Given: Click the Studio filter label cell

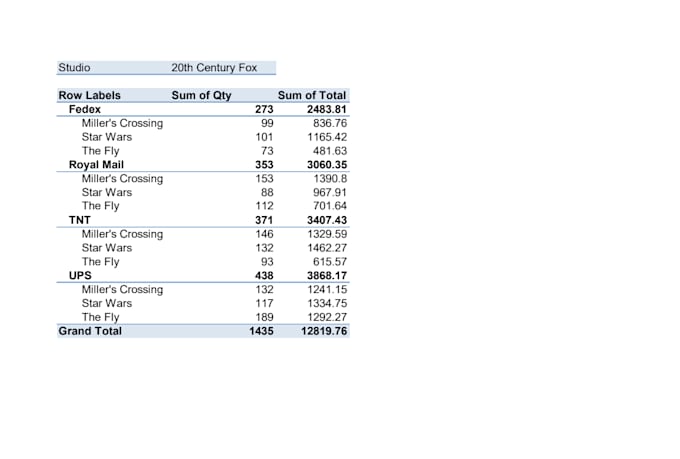Looking at the screenshot, I should (74, 68).
